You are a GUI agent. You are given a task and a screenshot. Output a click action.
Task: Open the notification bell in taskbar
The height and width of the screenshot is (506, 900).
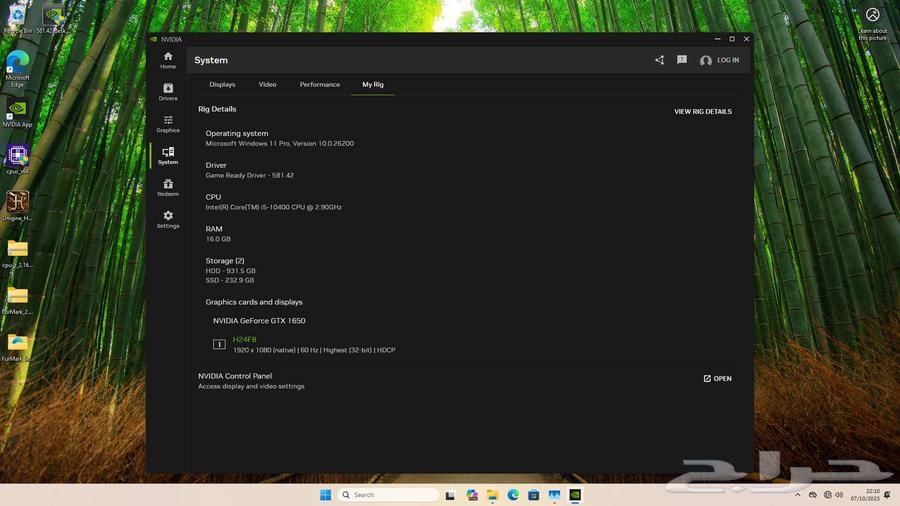pos(887,495)
